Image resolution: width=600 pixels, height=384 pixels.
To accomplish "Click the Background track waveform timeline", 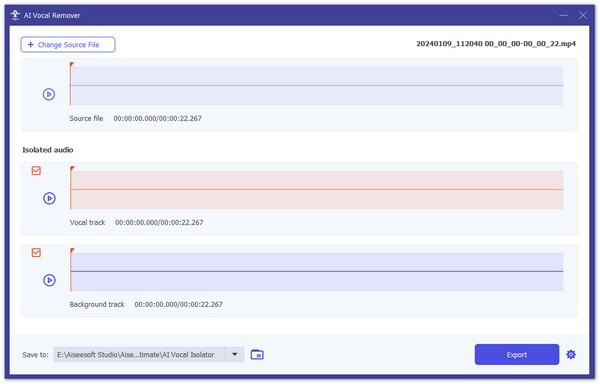I will click(316, 272).
